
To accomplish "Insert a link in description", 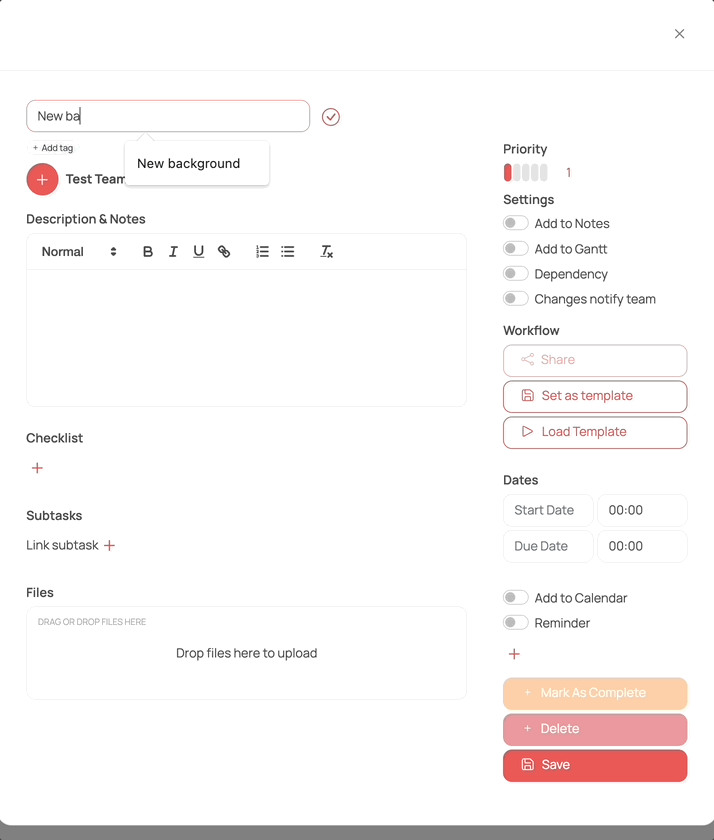I will pyautogui.click(x=224, y=252).
